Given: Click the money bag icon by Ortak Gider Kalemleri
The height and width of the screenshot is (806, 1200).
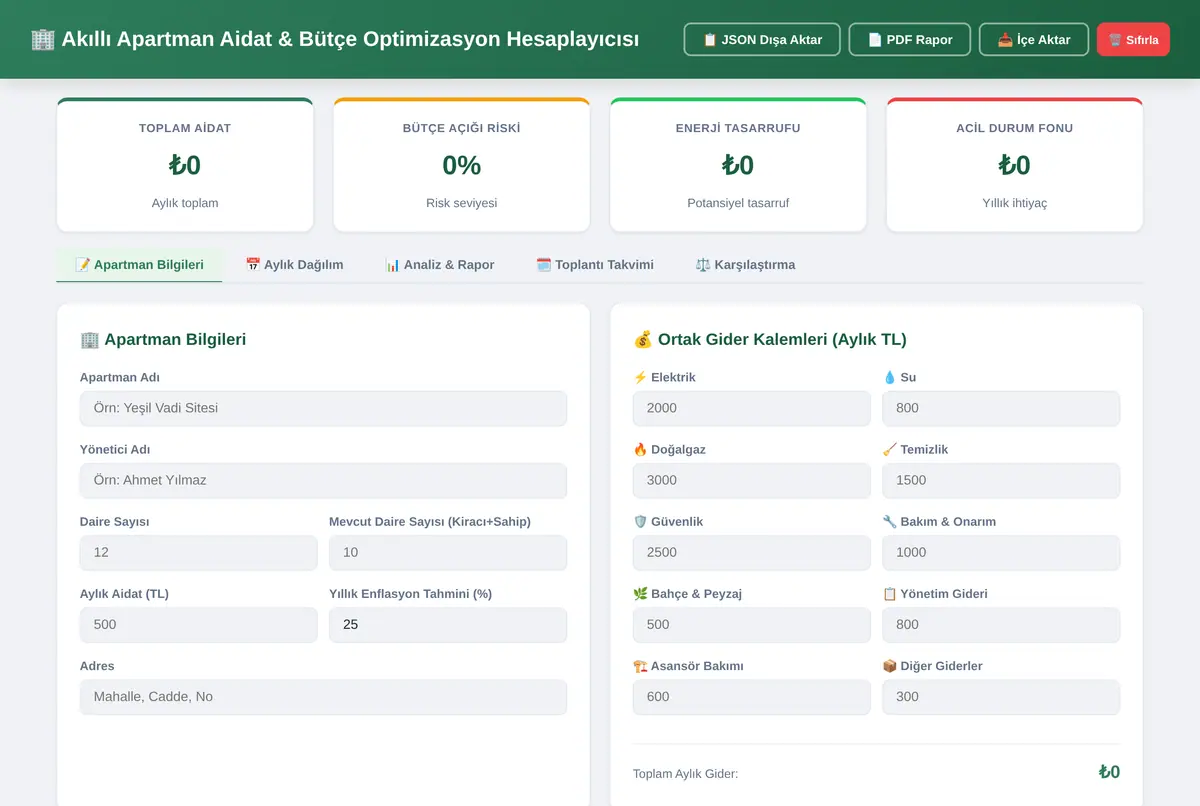Looking at the screenshot, I should [643, 339].
